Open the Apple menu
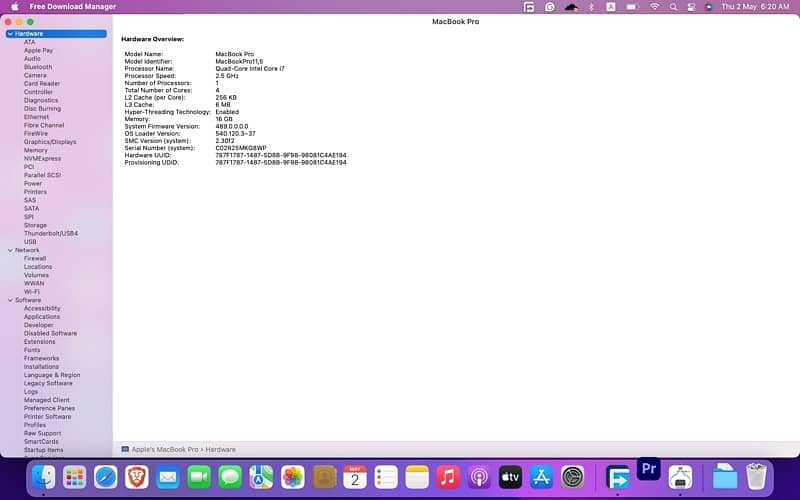800x500 pixels. 12,6
